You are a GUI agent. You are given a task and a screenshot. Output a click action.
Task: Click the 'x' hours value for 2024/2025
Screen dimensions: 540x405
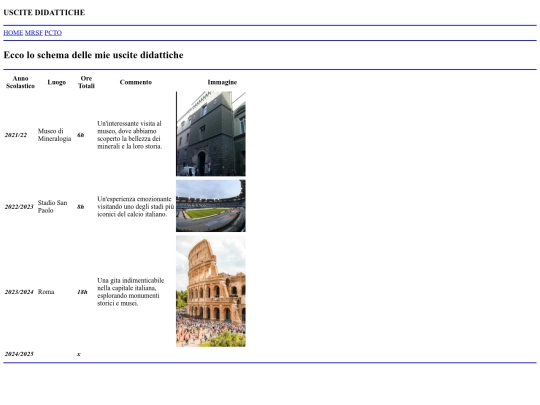click(79, 354)
